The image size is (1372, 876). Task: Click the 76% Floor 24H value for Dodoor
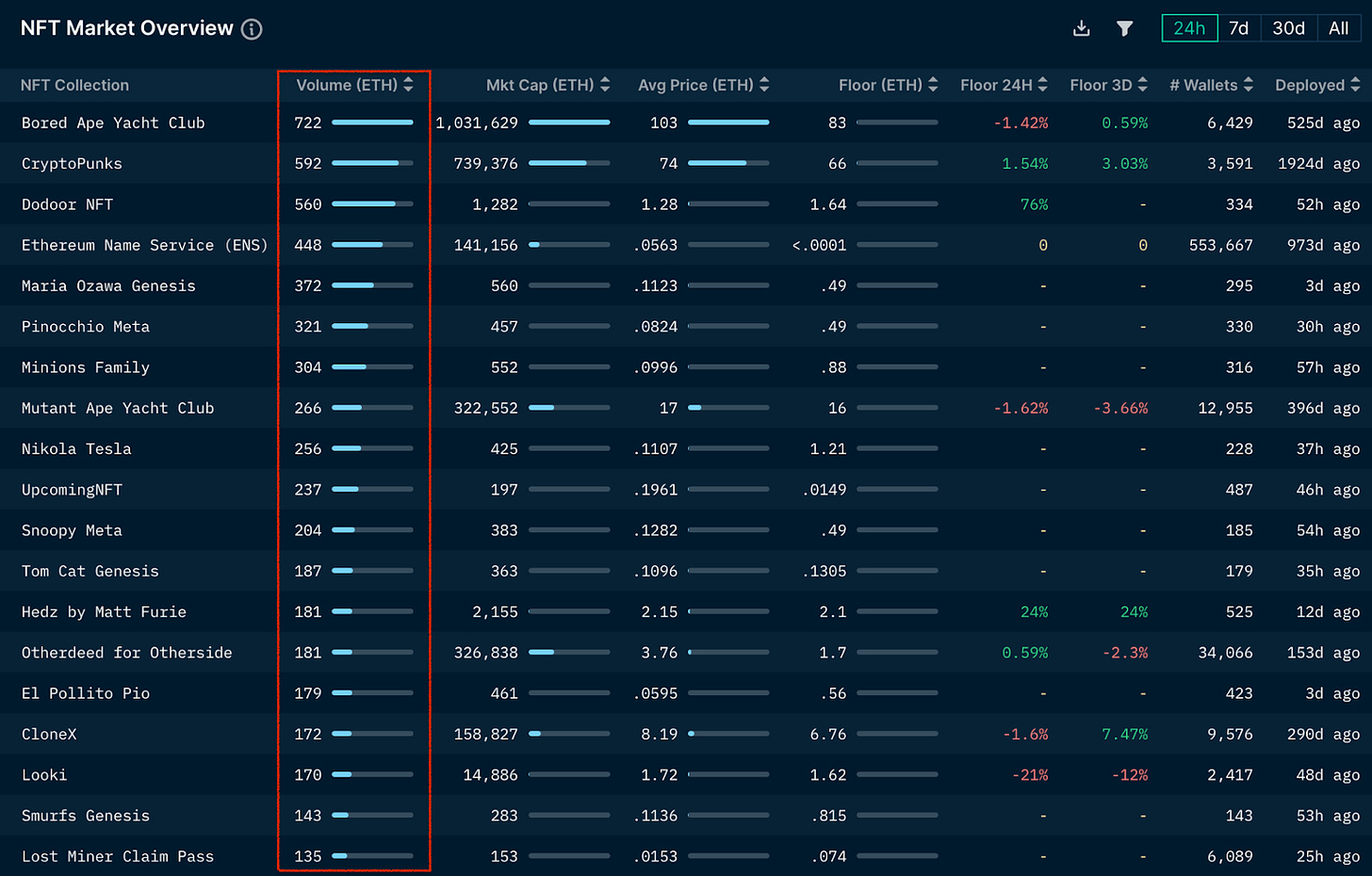point(1035,204)
